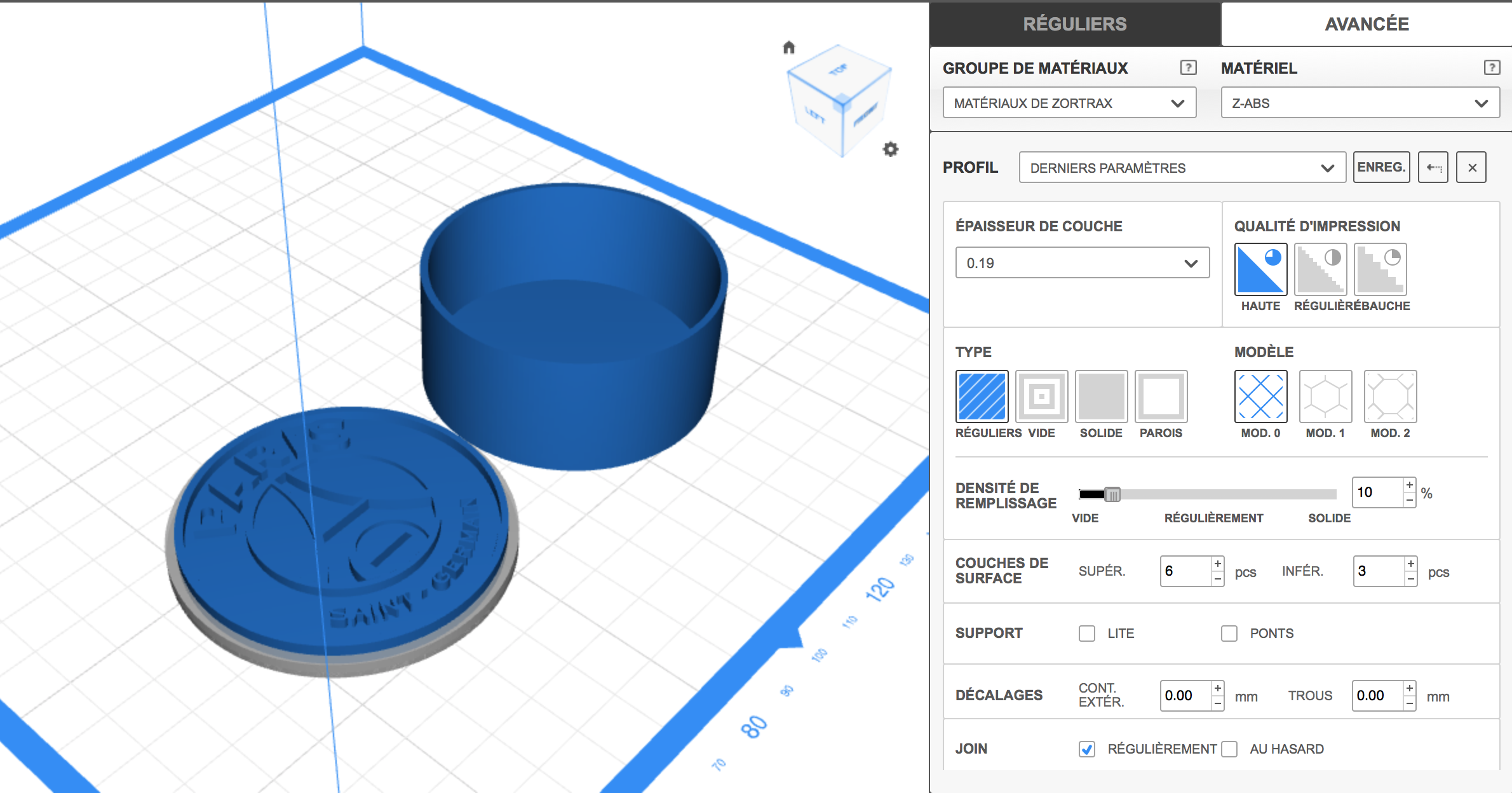Increase Supér. surface layers count
This screenshot has width=1512, height=793.
(1218, 564)
